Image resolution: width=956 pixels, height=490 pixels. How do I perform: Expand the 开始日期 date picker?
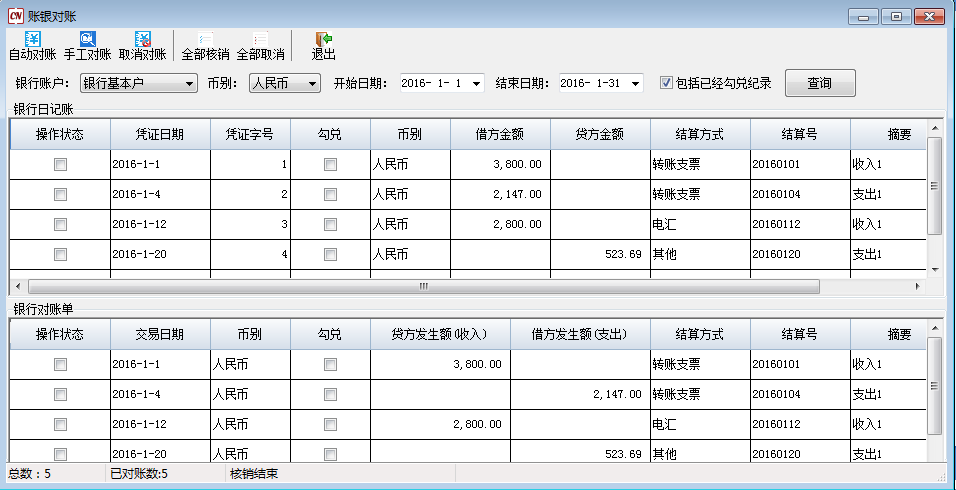pyautogui.click(x=475, y=83)
